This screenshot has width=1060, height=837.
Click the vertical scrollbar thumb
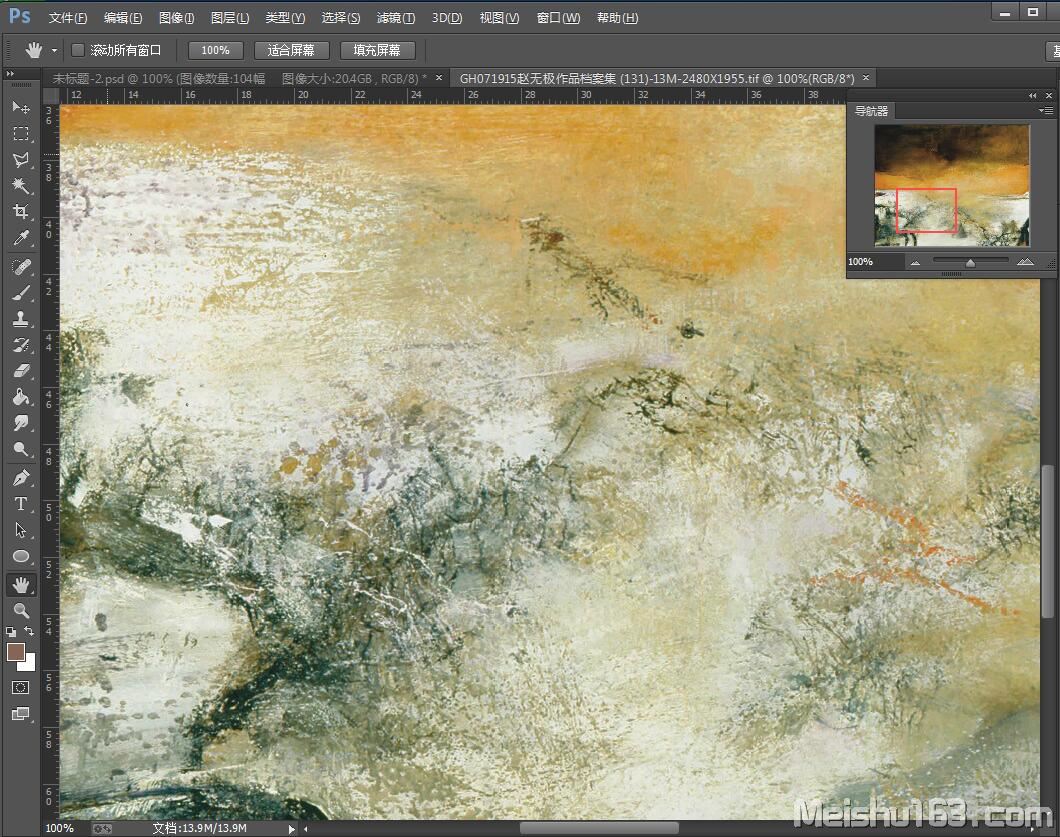[x=1048, y=540]
